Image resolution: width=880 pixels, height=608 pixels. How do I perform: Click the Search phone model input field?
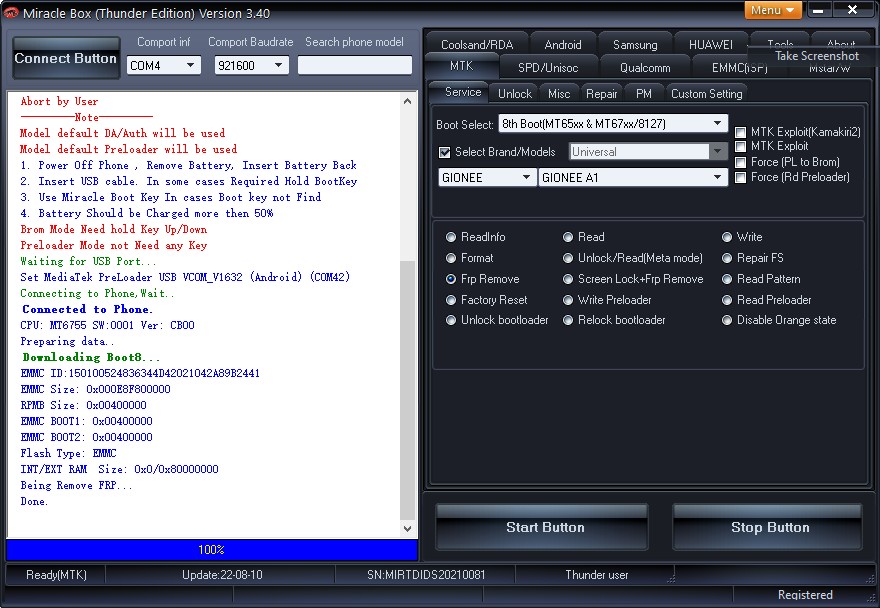355,65
